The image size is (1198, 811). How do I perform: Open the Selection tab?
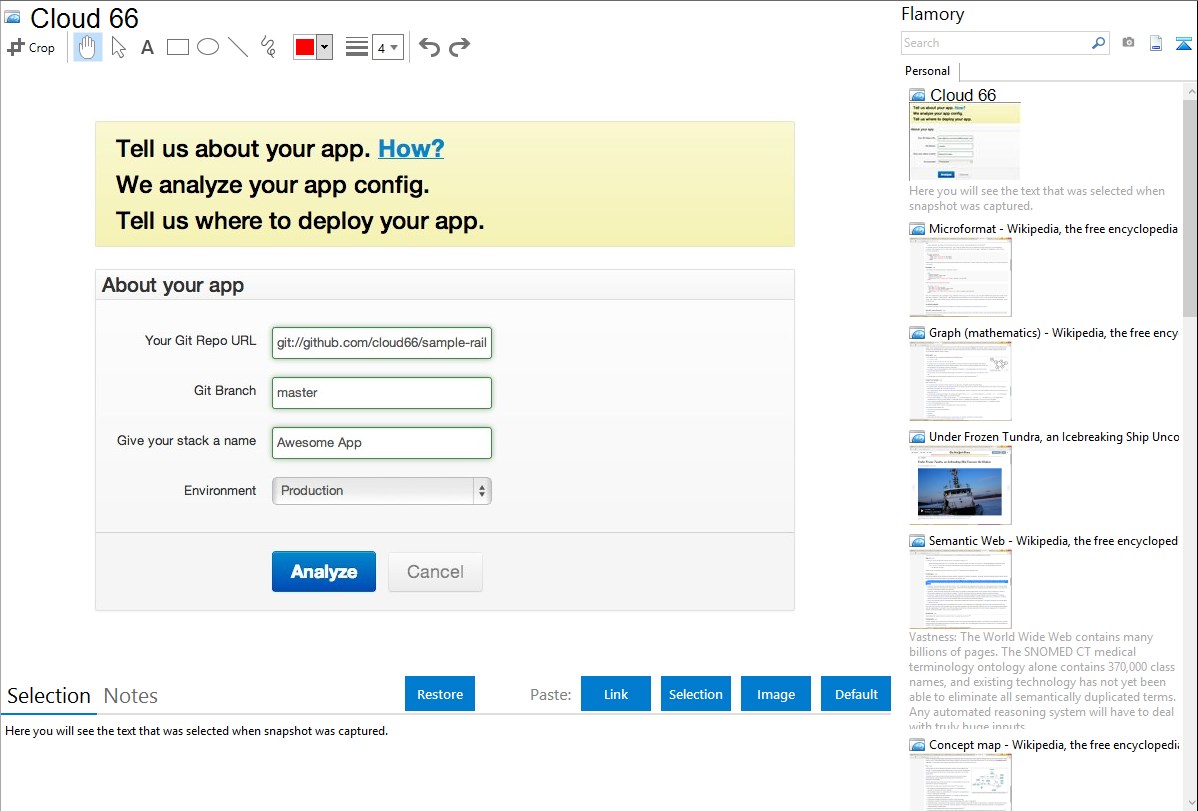tap(49, 696)
